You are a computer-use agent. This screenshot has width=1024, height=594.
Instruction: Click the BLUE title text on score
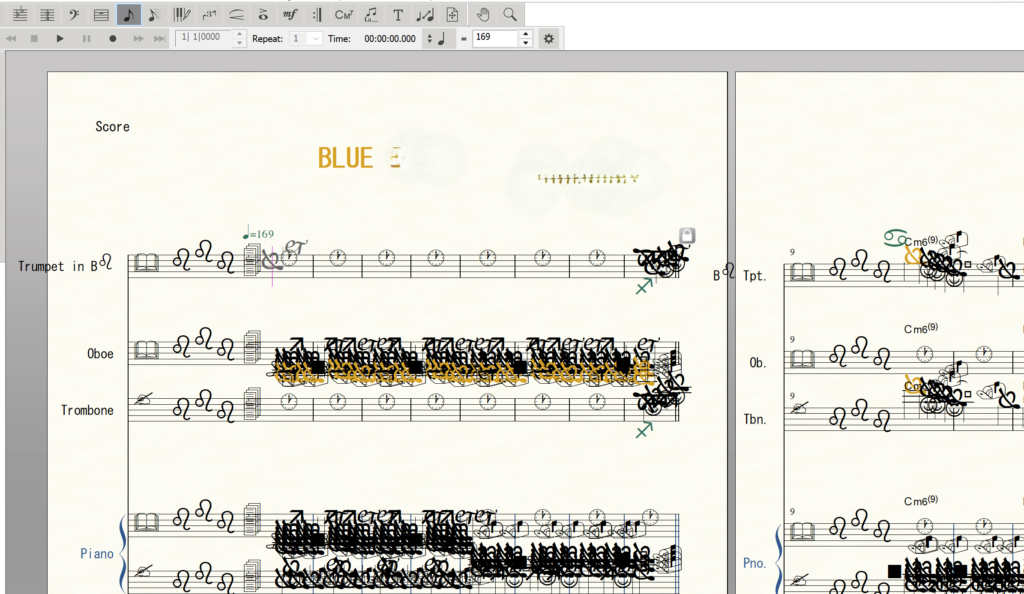tap(345, 158)
